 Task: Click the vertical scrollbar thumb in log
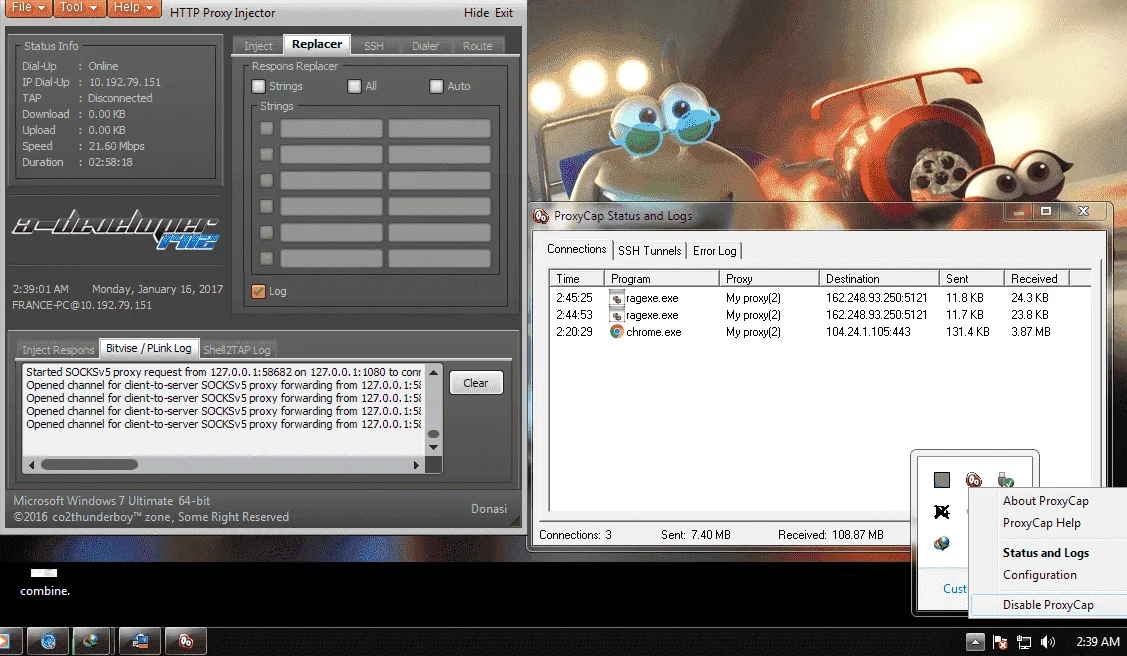point(433,434)
